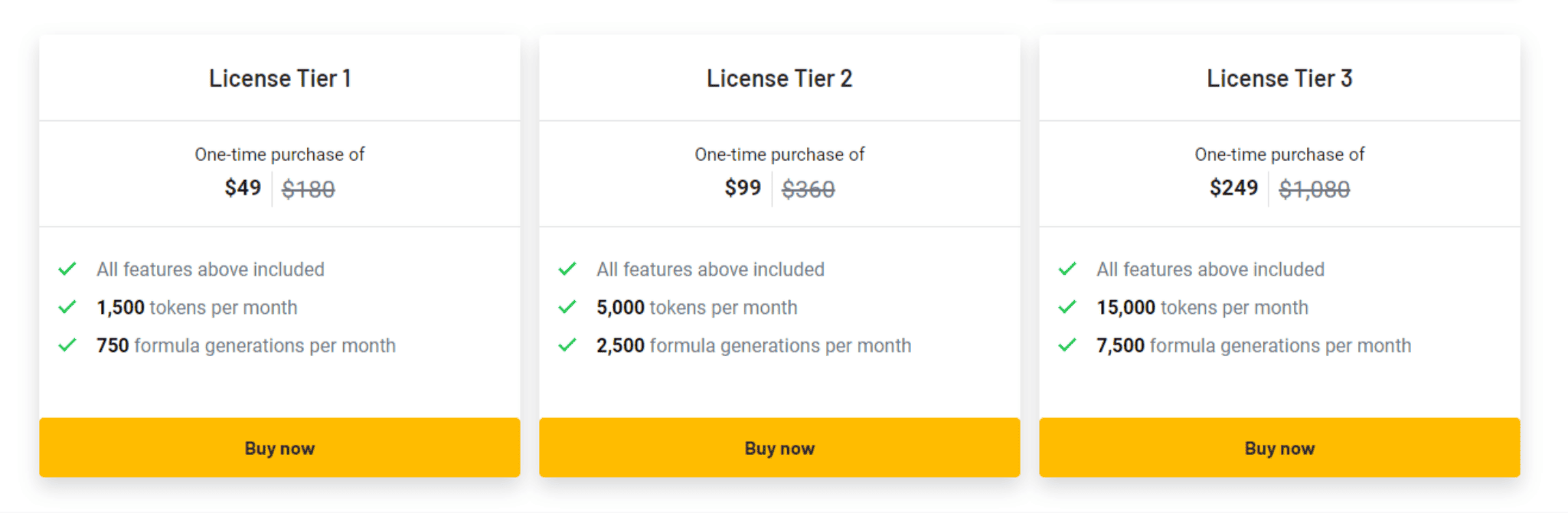Select the License Tier 1 heading
Viewport: 1568px width, 513px height.
pos(280,78)
